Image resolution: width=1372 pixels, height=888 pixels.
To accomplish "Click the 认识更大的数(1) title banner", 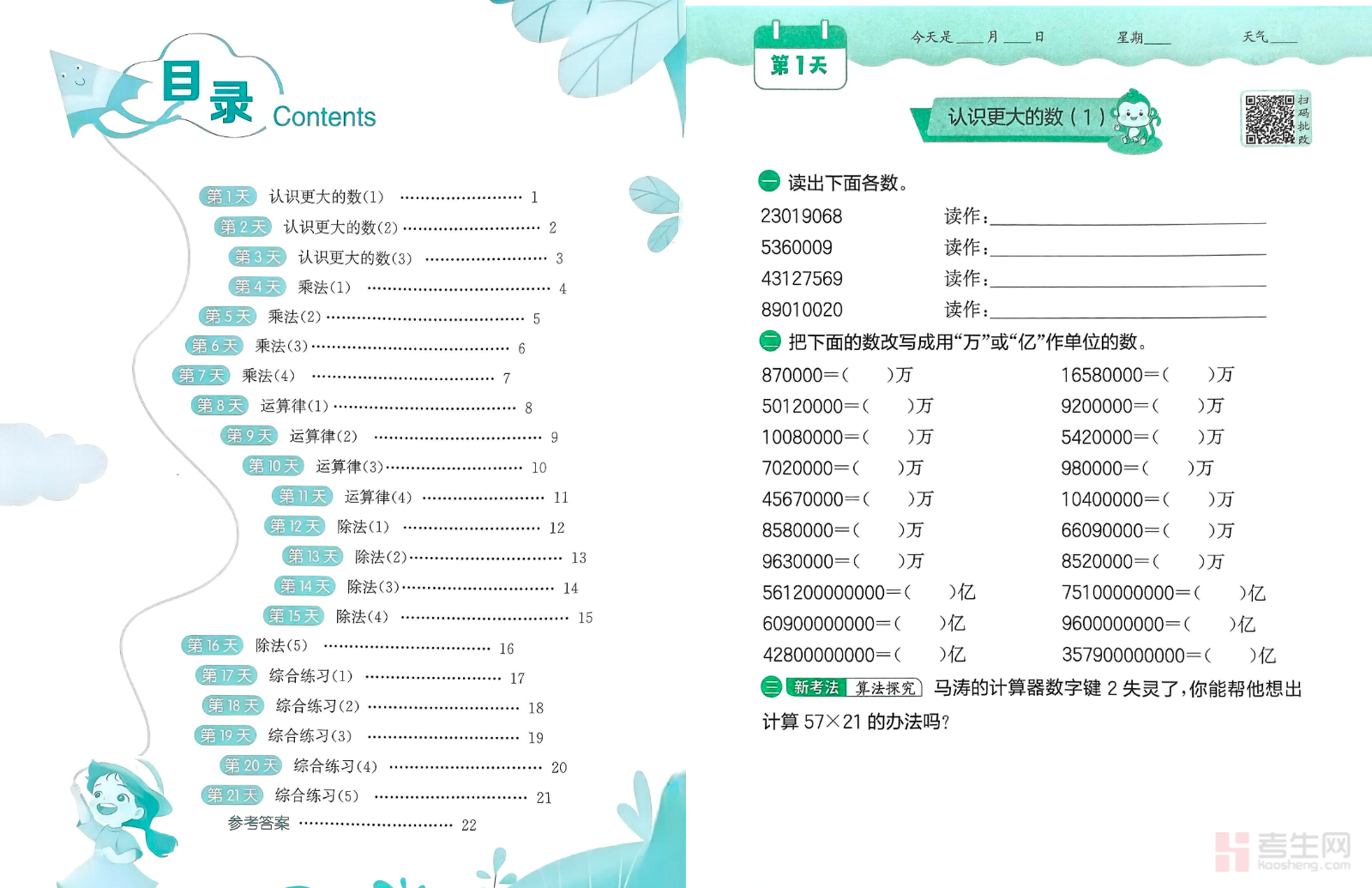I will [1025, 118].
